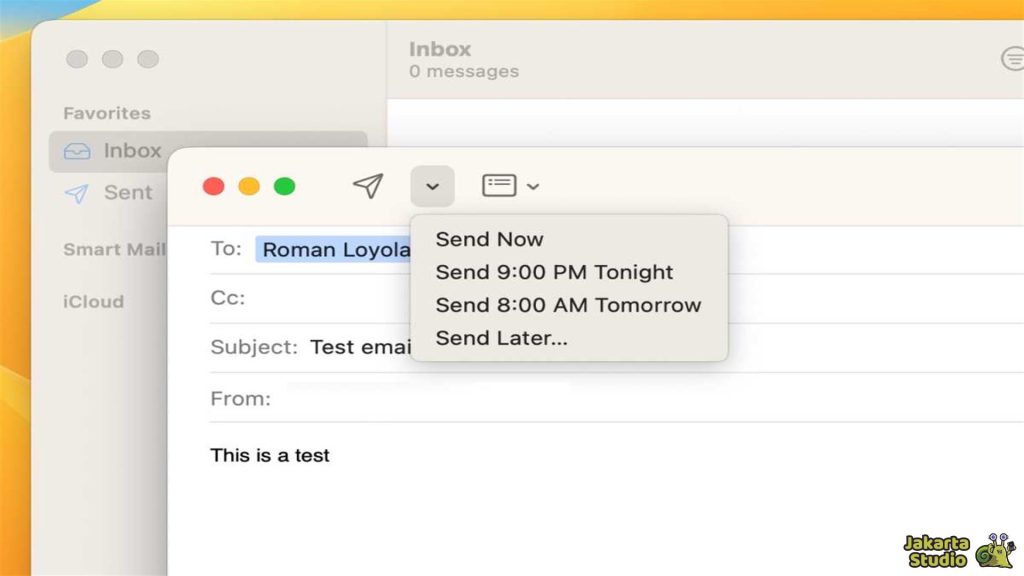1024x576 pixels.
Task: Click the header fields icon in compose toolbar
Action: pos(501,185)
